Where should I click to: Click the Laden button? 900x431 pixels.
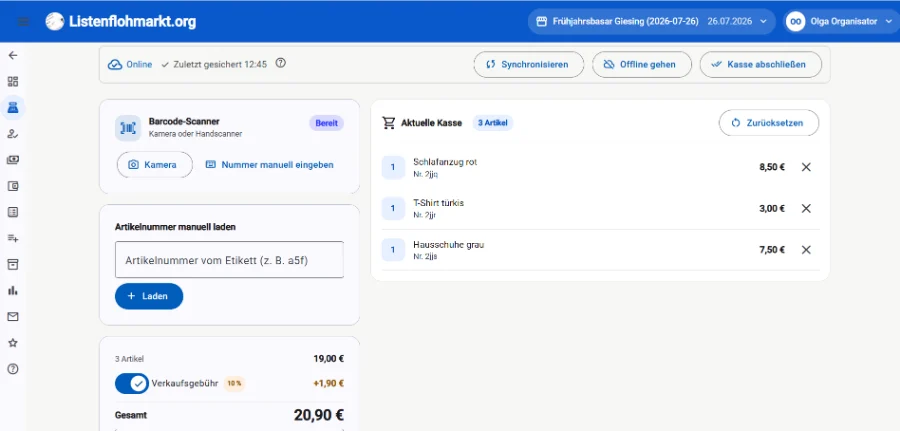149,296
